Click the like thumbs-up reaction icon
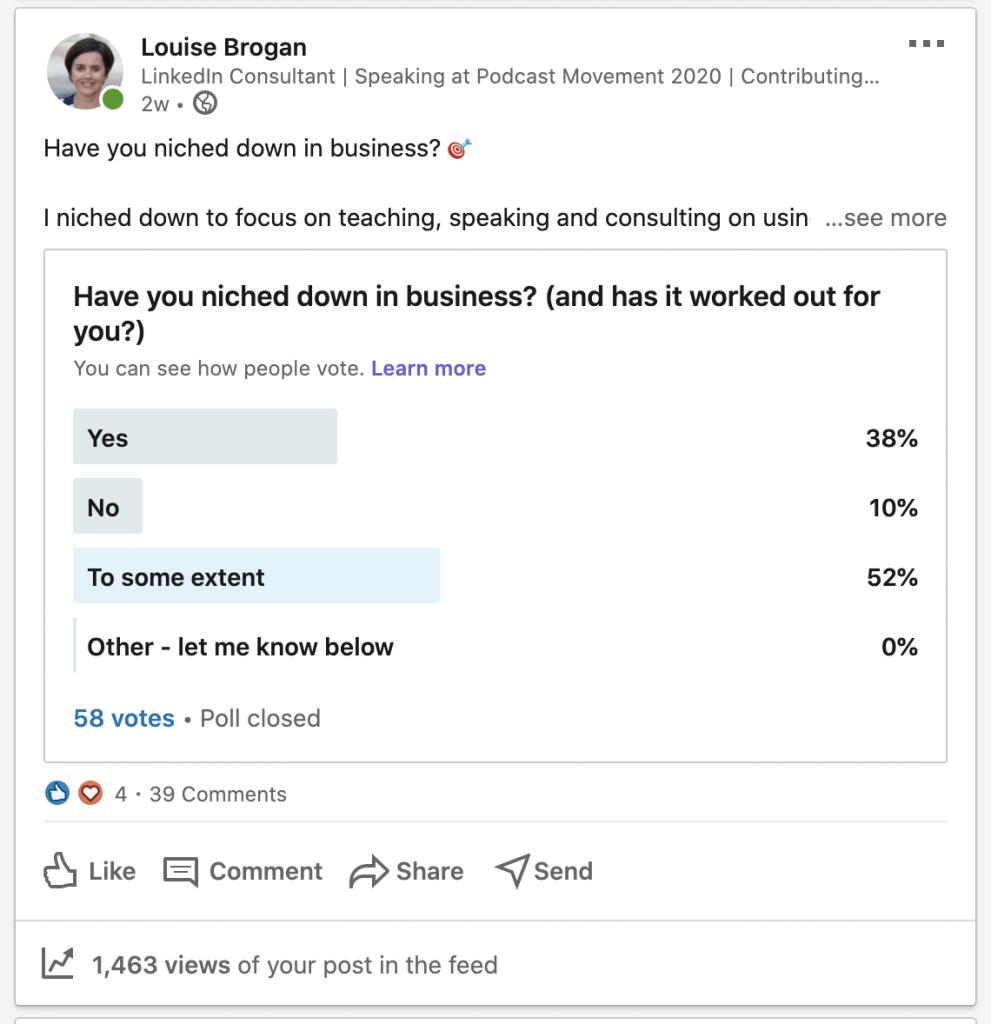The width and height of the screenshot is (991, 1024). coord(57,793)
